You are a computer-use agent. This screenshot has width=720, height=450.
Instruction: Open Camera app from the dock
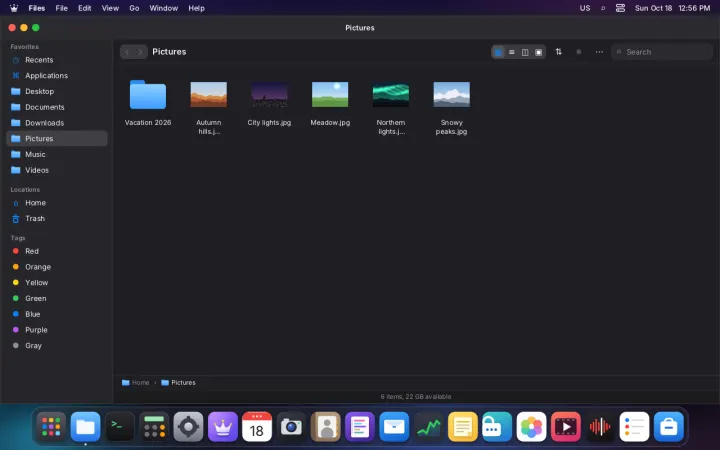tap(291, 427)
